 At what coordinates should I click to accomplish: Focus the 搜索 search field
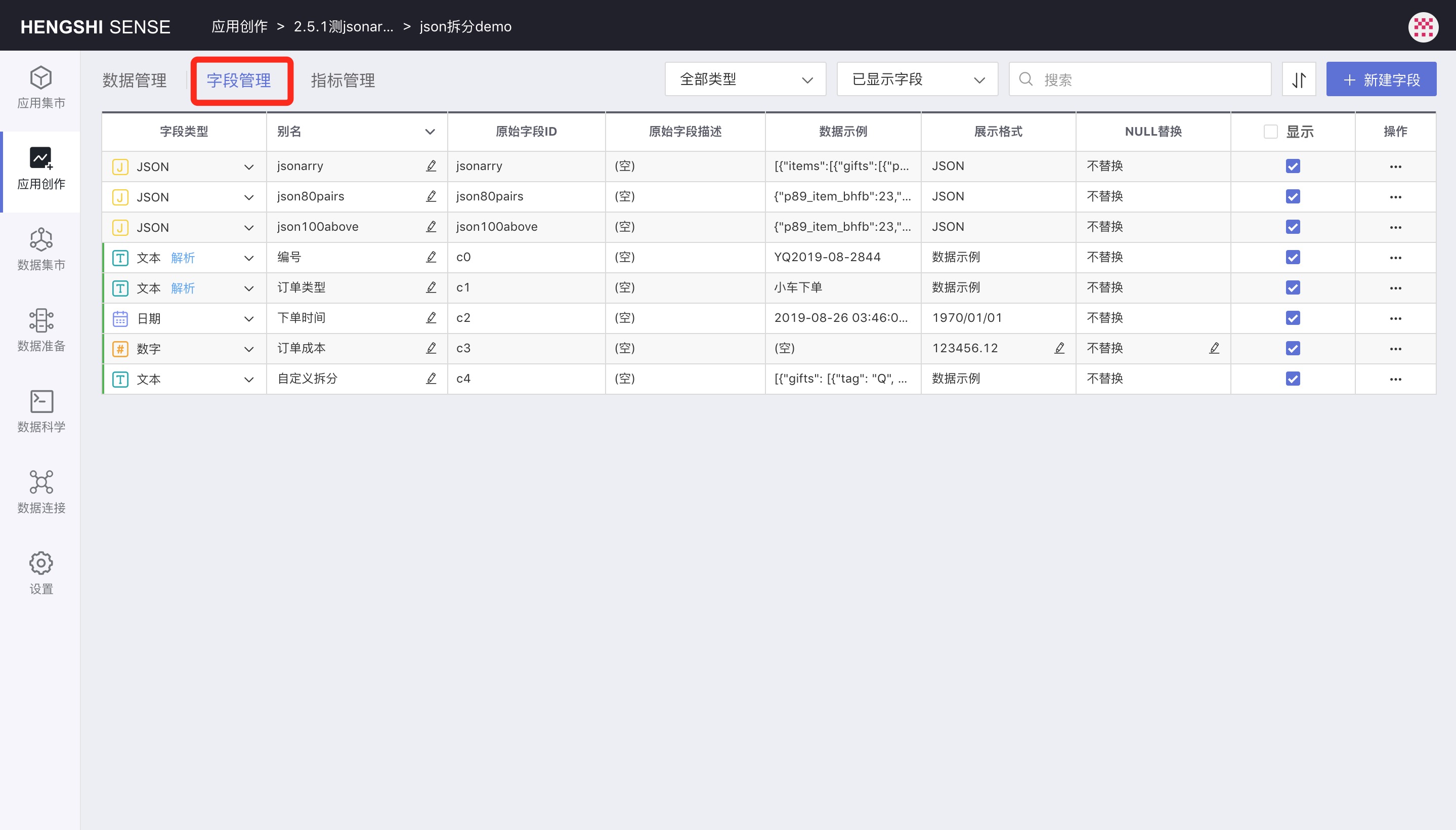click(x=1140, y=79)
